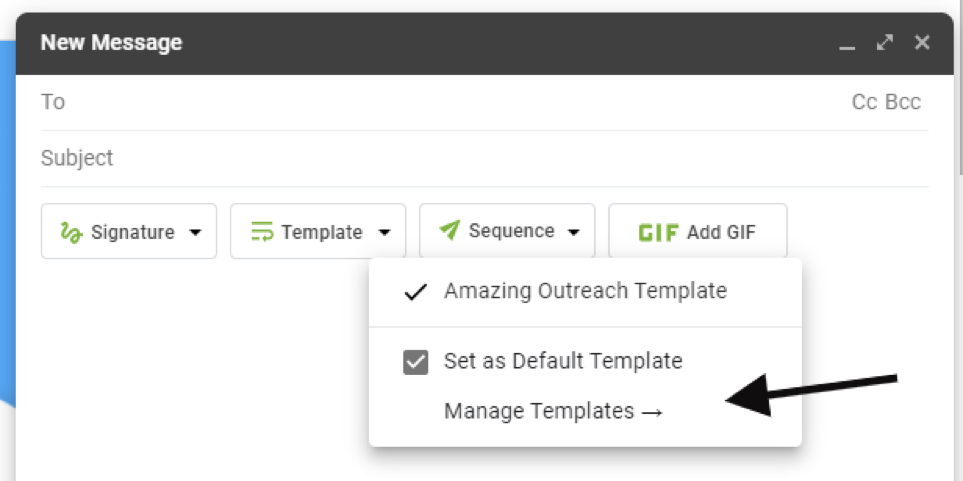Click checkmark beside Amazing Outreach Template
Screen dimensions: 963x481
415,292
